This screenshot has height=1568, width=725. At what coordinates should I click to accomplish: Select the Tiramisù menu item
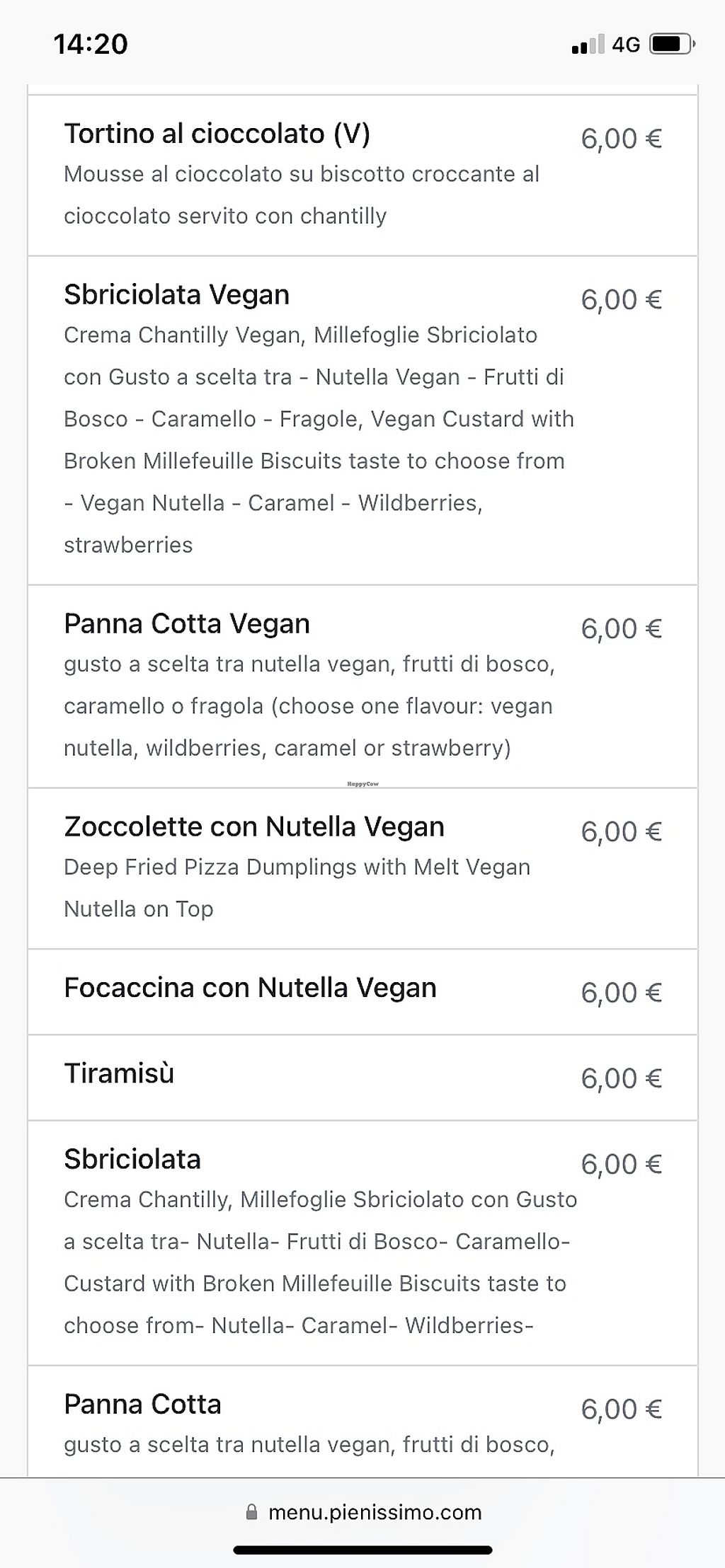point(119,1073)
